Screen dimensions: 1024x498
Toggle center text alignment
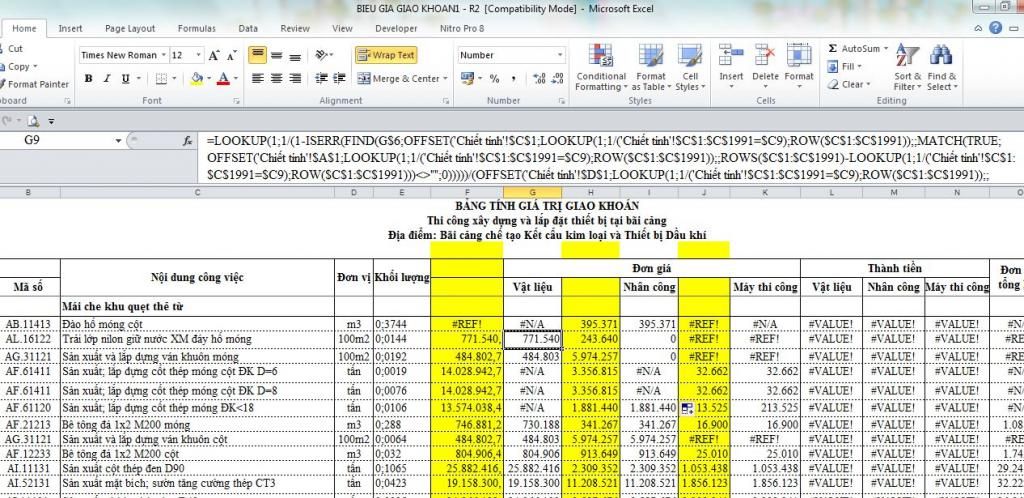[276, 78]
